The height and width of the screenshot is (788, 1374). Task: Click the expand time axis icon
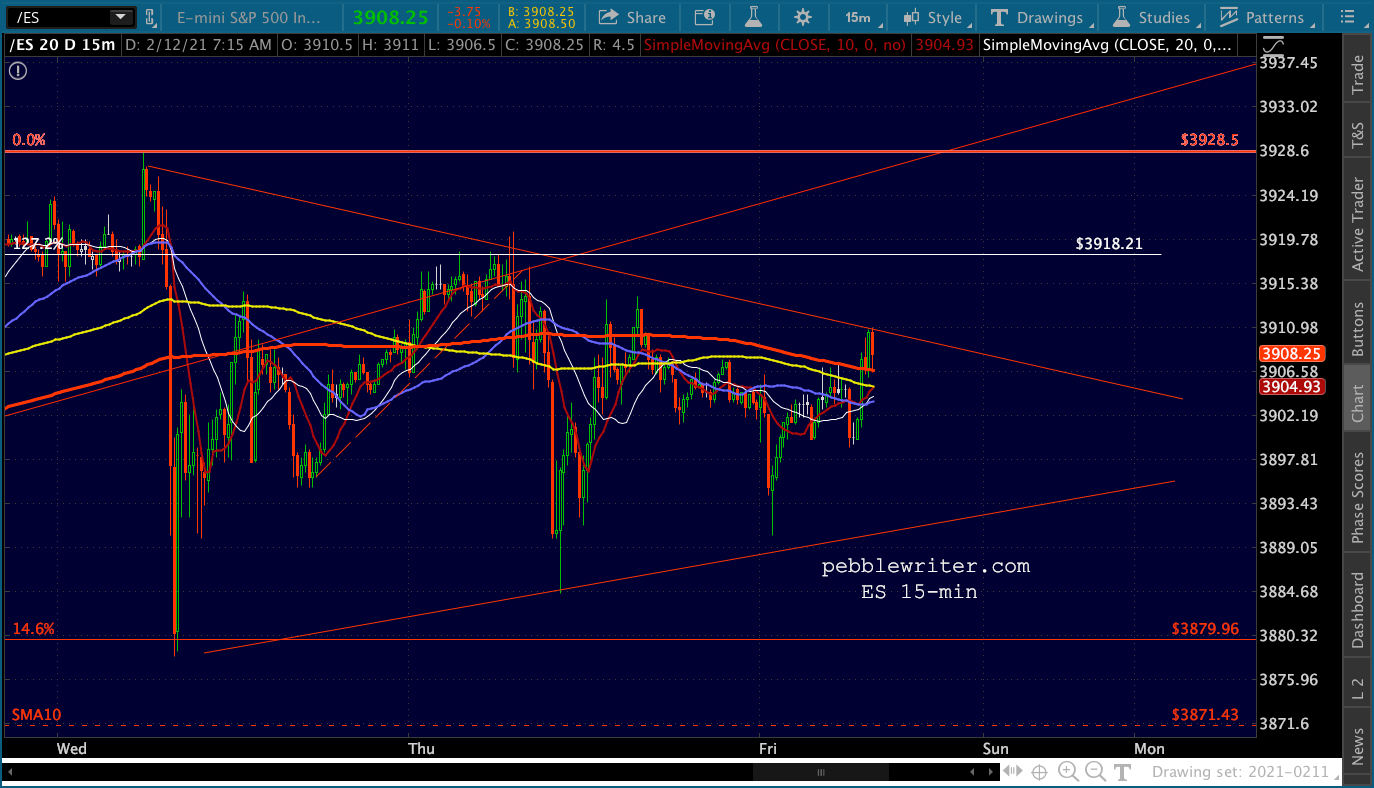coord(1013,772)
